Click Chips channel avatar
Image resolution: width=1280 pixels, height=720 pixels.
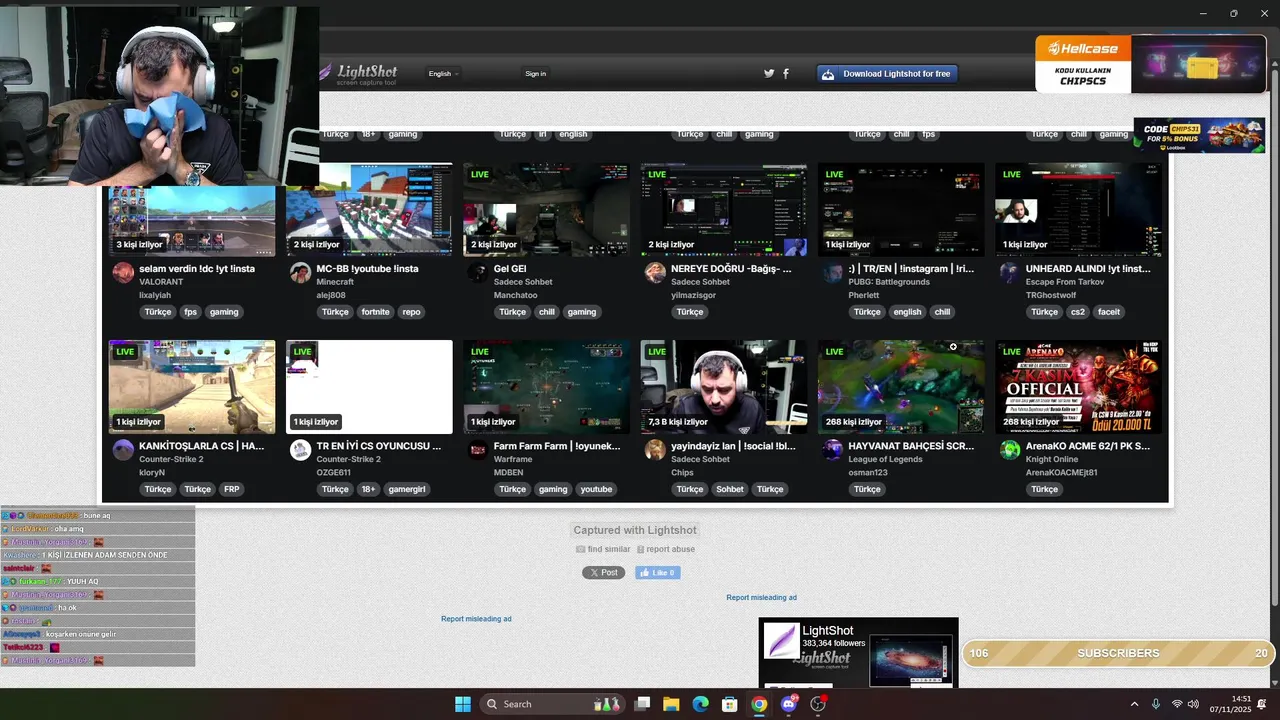coord(655,450)
